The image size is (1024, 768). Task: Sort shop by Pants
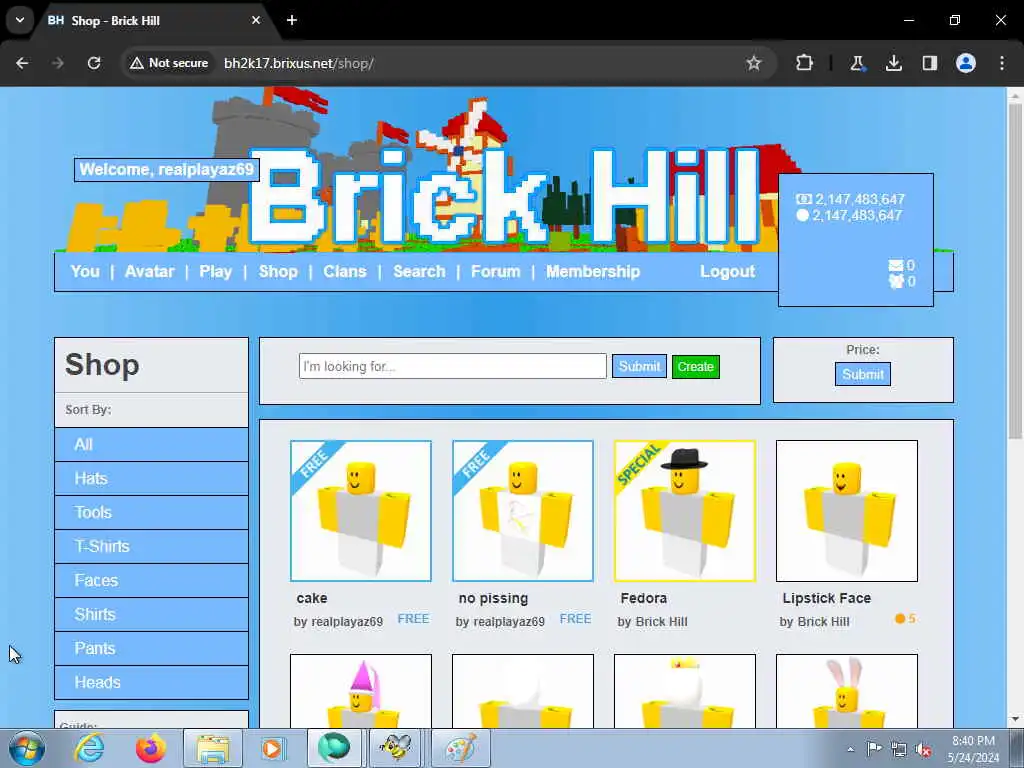click(152, 648)
